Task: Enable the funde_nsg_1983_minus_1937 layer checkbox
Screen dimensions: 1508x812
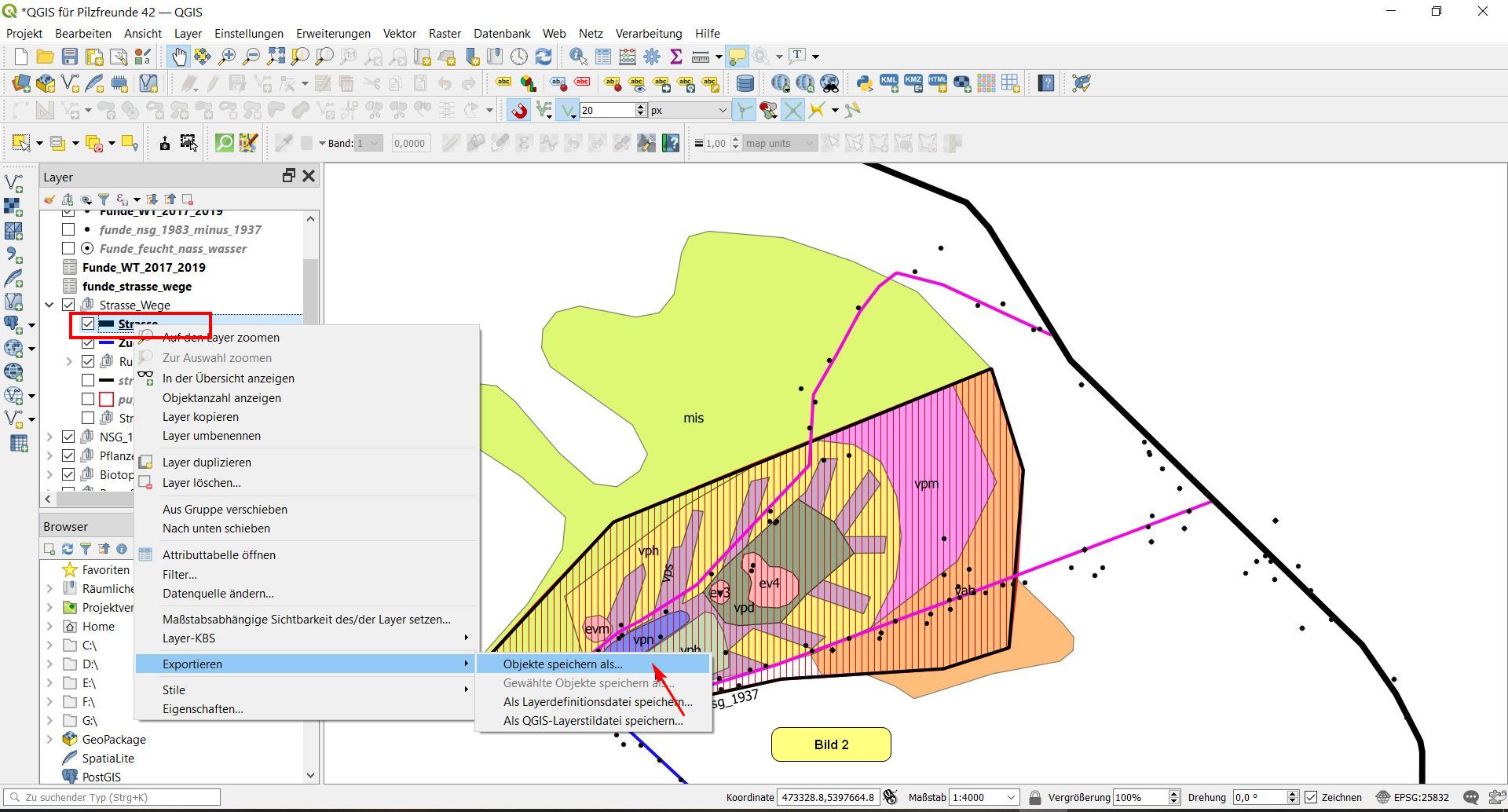Action: [x=68, y=229]
